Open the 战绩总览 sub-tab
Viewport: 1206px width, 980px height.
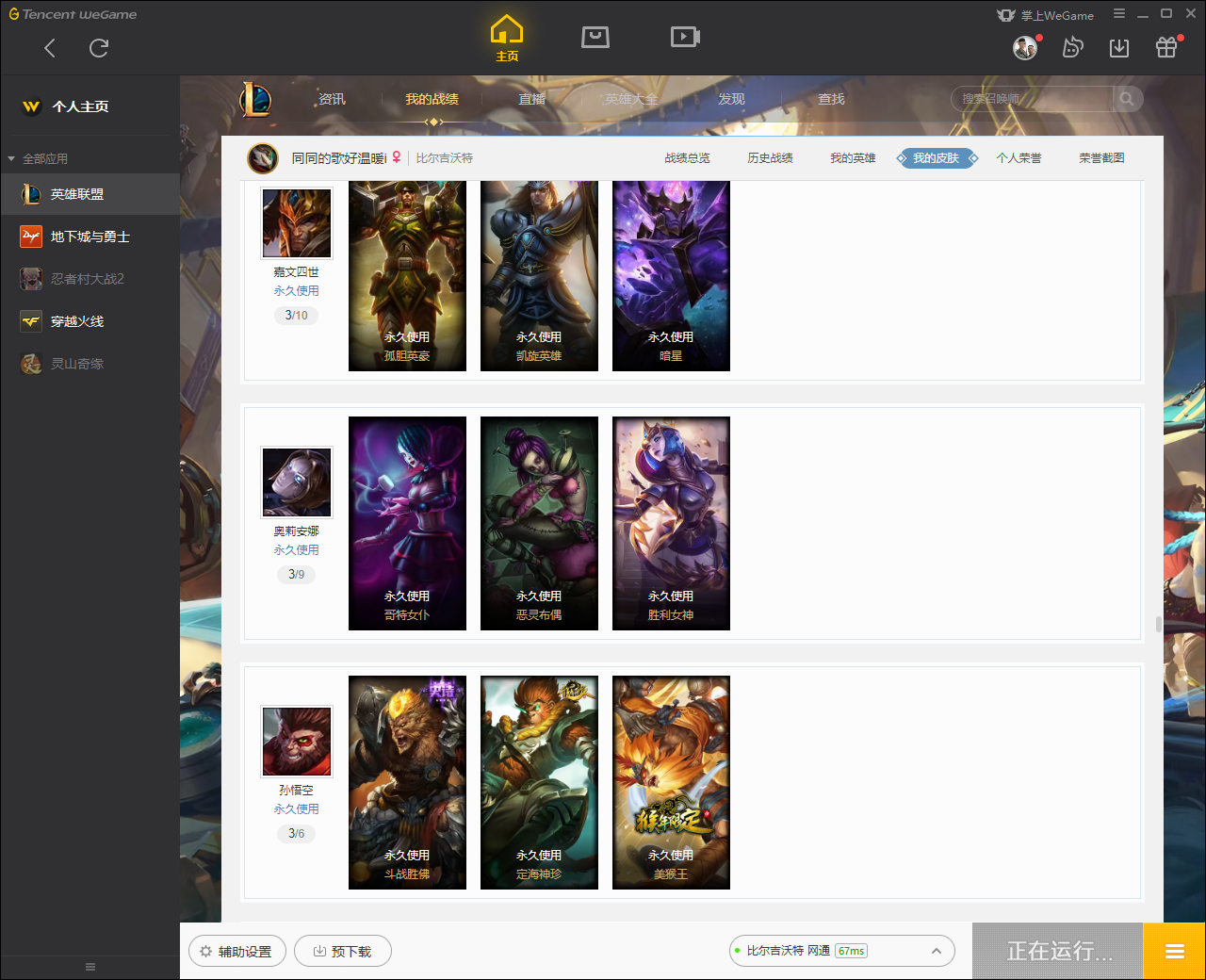687,158
